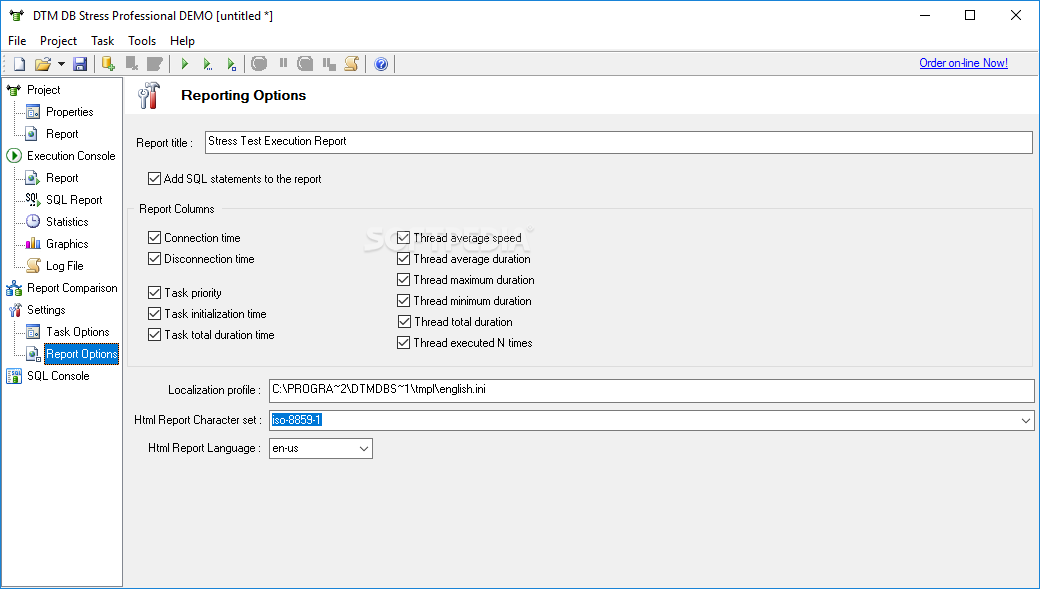Toggle Thread average duration checkbox

tap(403, 259)
